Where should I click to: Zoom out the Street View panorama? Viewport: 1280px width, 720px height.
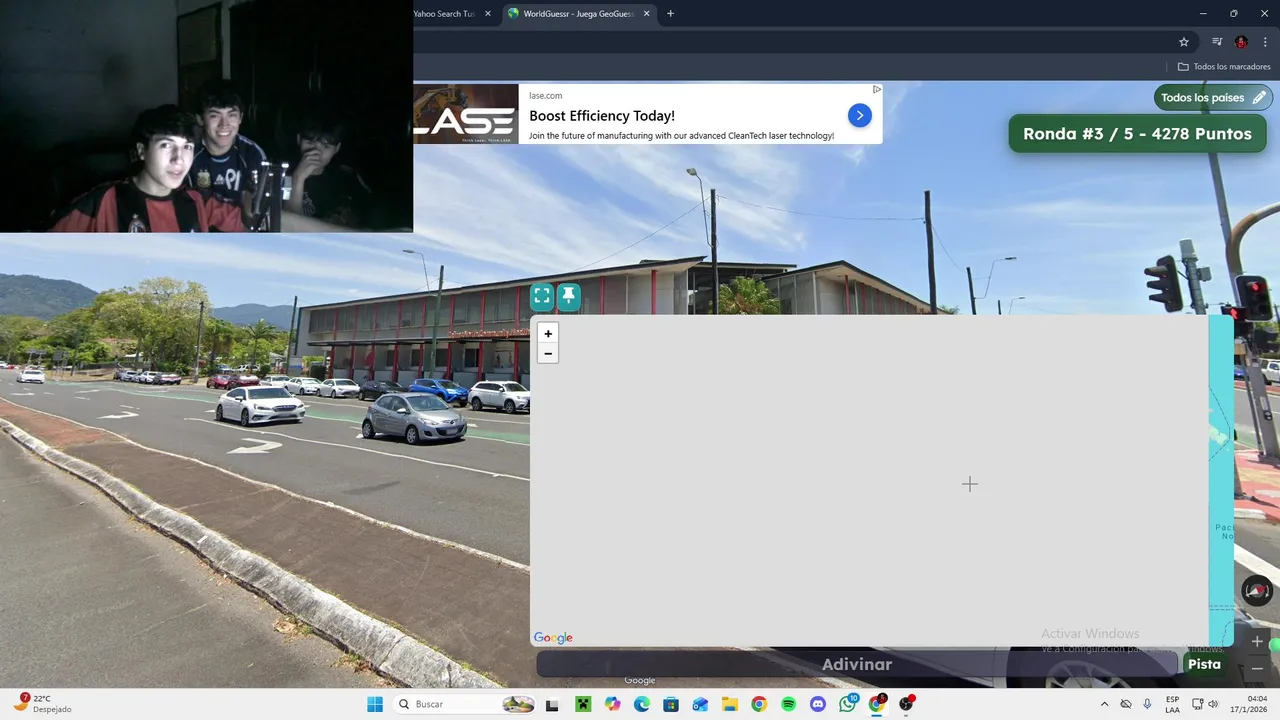[1257, 668]
